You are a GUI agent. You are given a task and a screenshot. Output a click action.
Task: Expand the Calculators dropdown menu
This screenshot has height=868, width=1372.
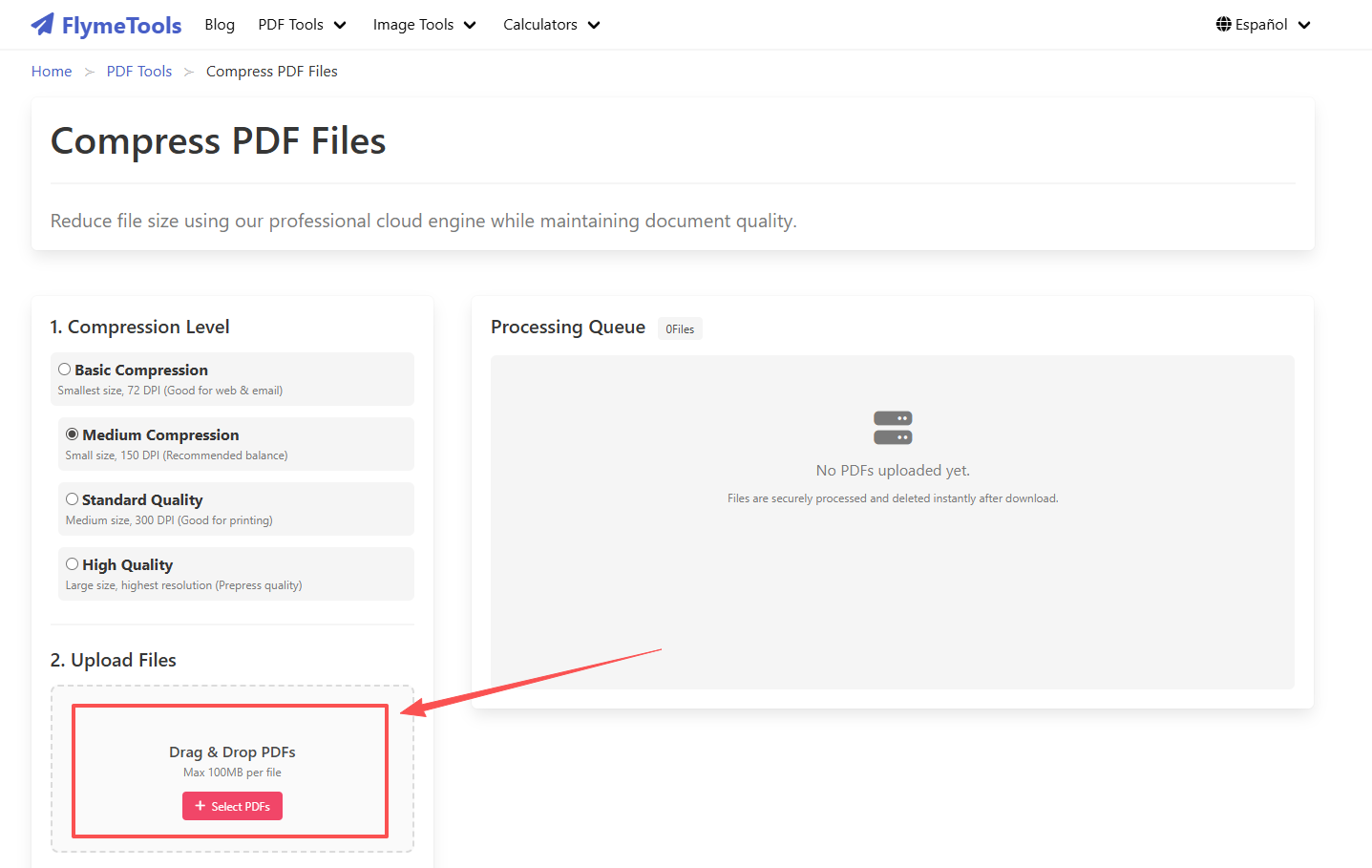pos(552,25)
